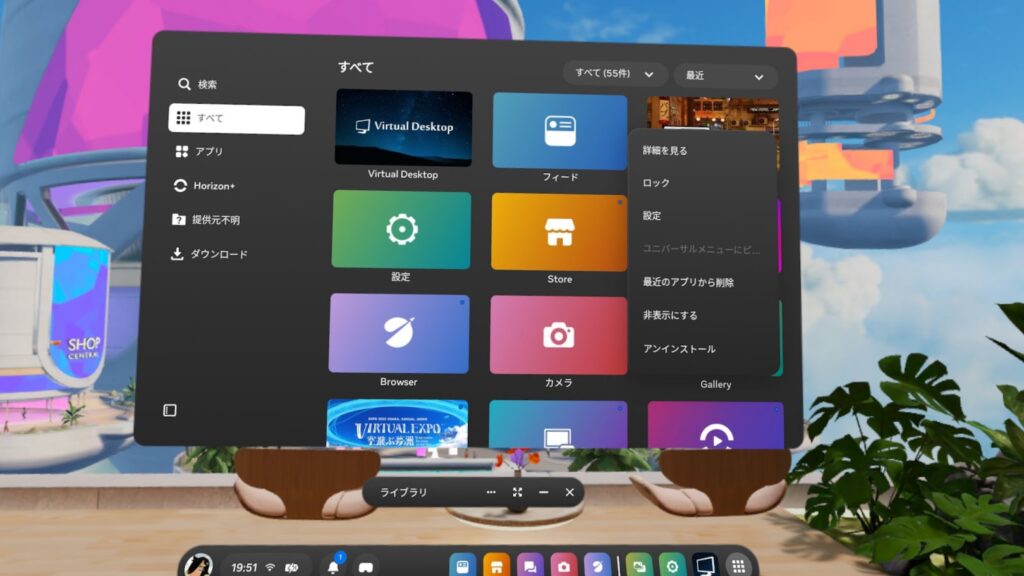Image resolution: width=1024 pixels, height=576 pixels.
Task: Open the カメラ app tile
Action: point(558,336)
